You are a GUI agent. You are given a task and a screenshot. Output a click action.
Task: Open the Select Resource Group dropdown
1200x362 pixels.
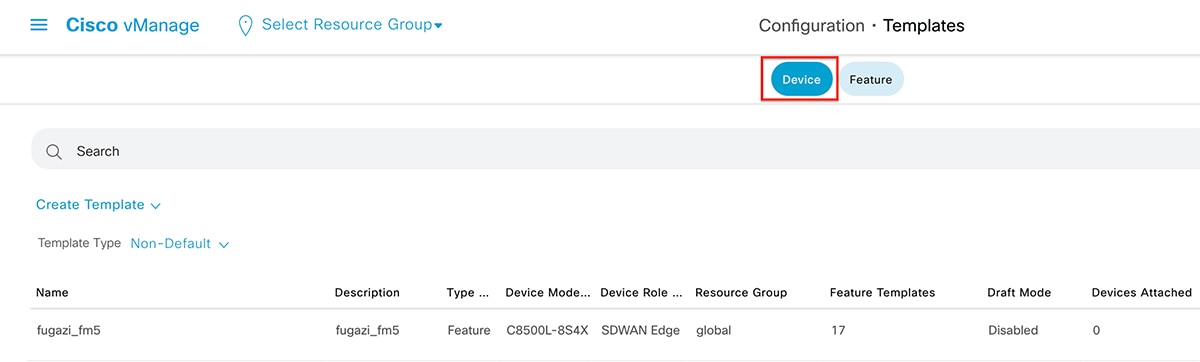352,25
